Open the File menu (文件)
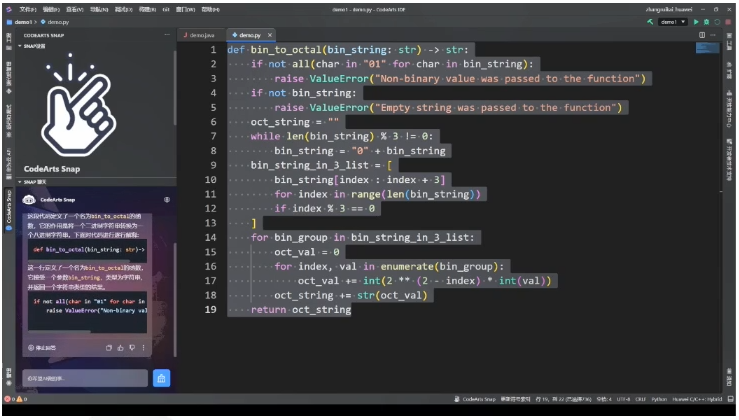 [27, 9]
